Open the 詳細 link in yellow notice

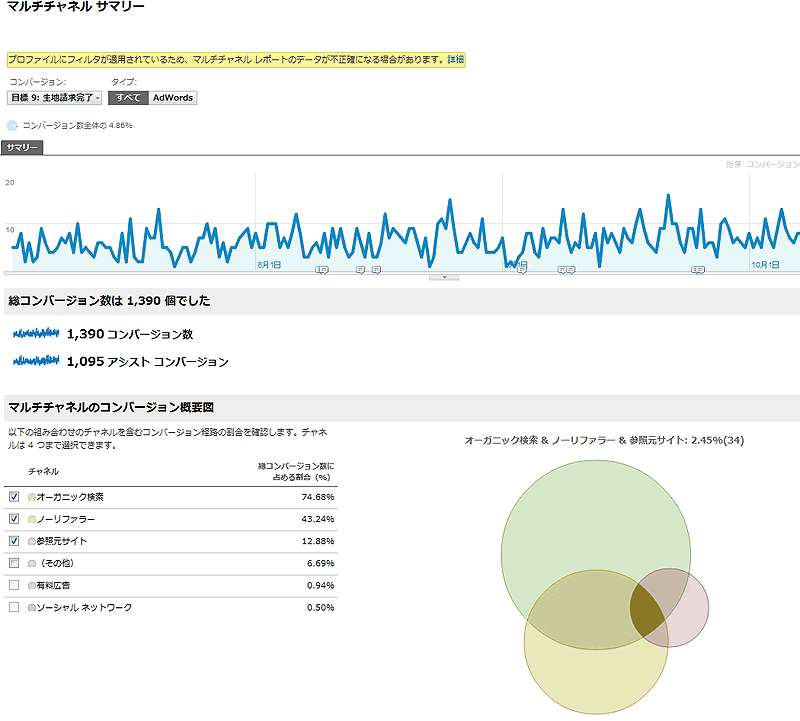[x=455, y=60]
